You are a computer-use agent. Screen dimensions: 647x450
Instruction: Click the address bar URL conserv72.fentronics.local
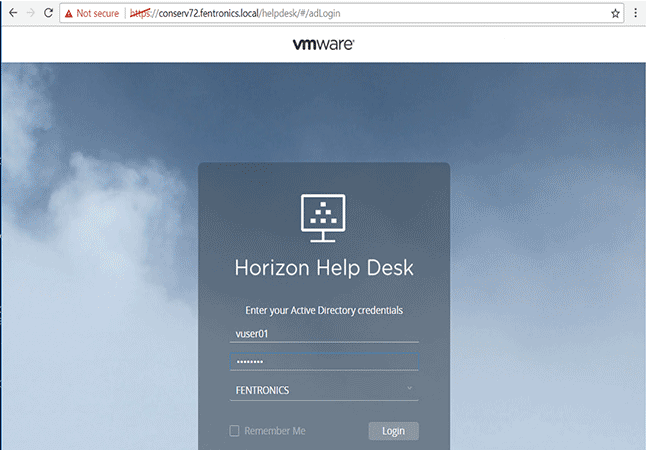pyautogui.click(x=235, y=13)
